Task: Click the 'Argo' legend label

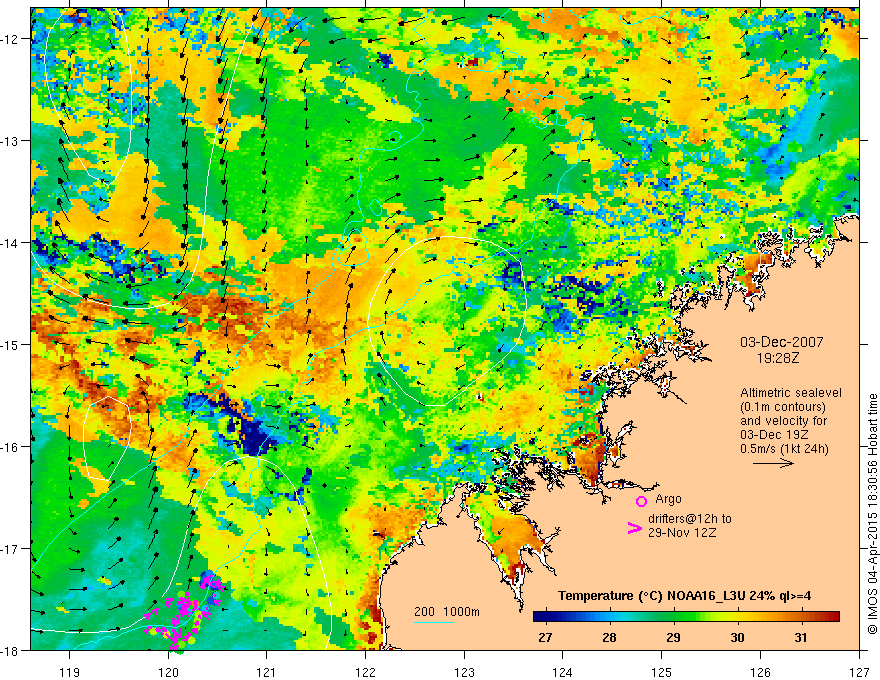Action: coord(668,499)
